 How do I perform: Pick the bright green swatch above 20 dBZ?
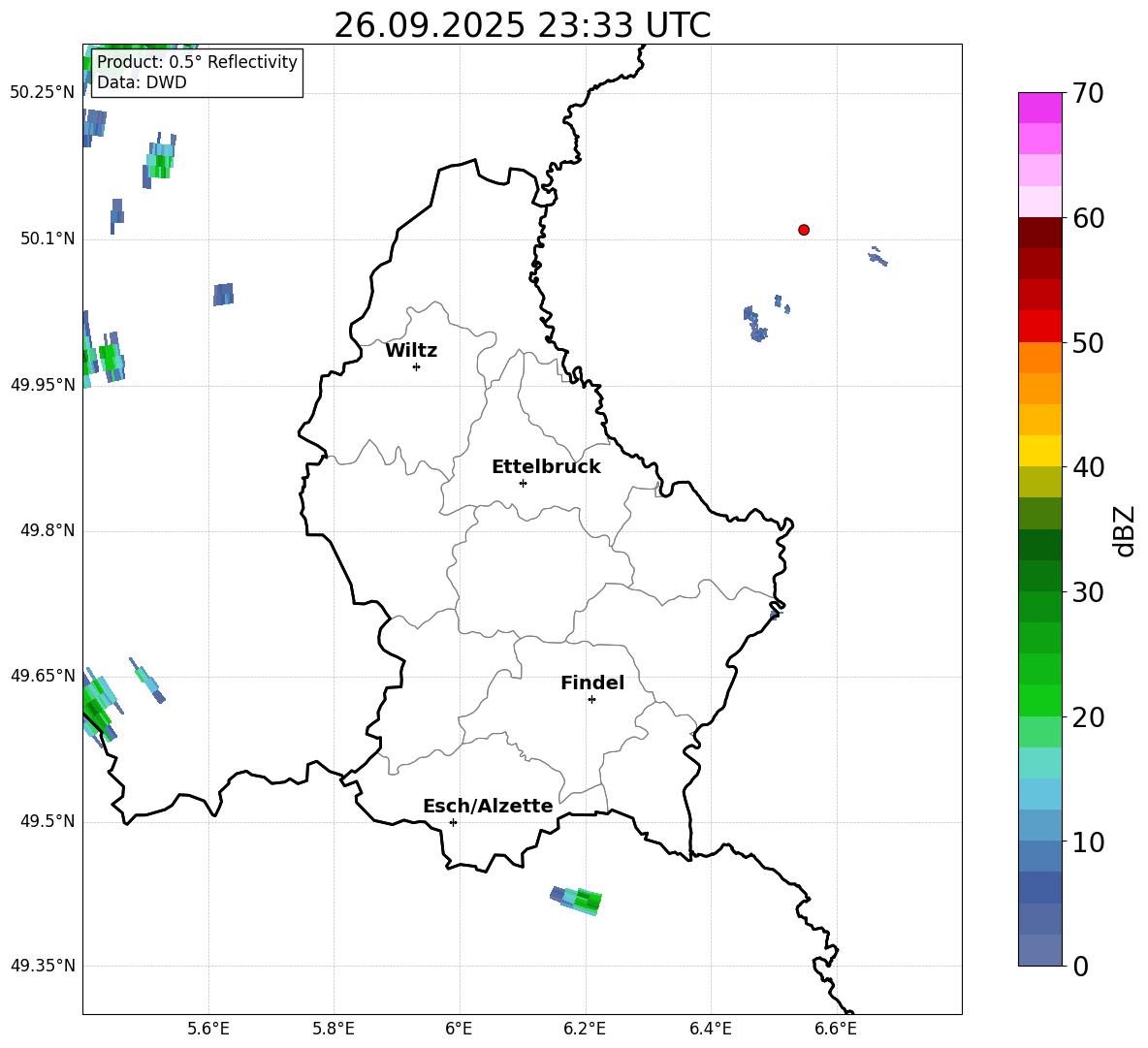pyautogui.click(x=1039, y=700)
